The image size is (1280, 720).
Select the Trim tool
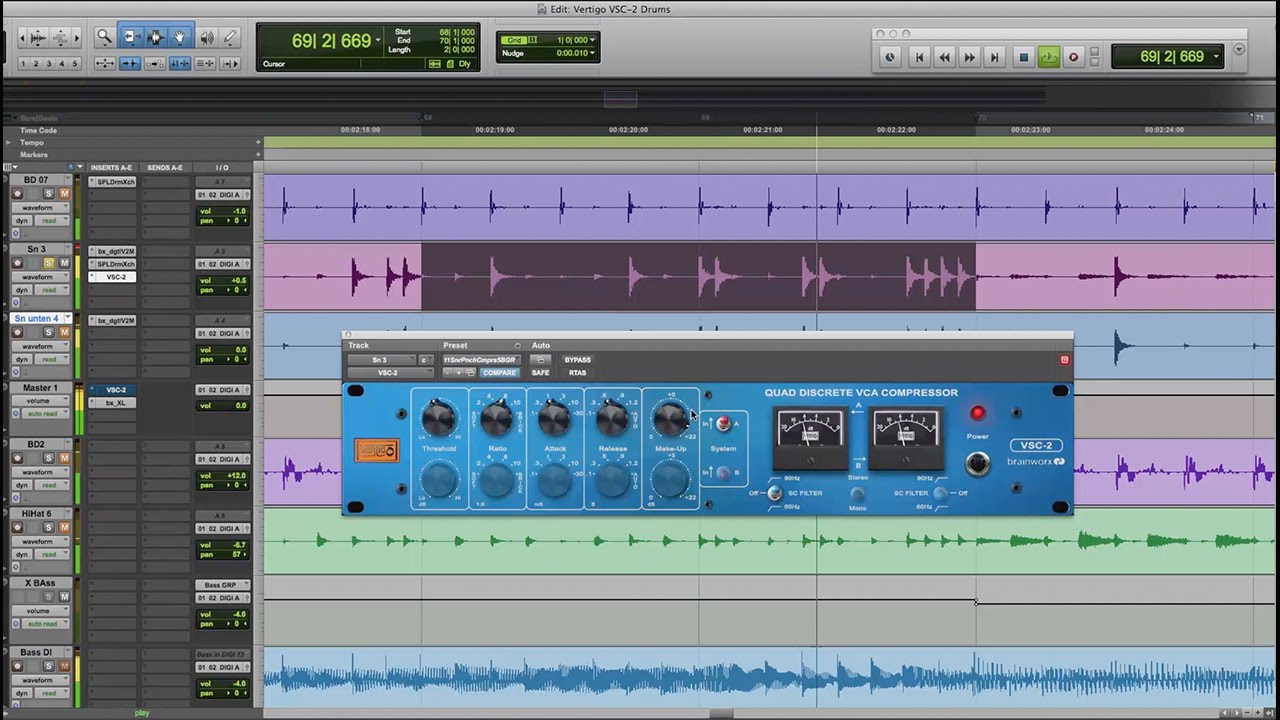[130, 38]
